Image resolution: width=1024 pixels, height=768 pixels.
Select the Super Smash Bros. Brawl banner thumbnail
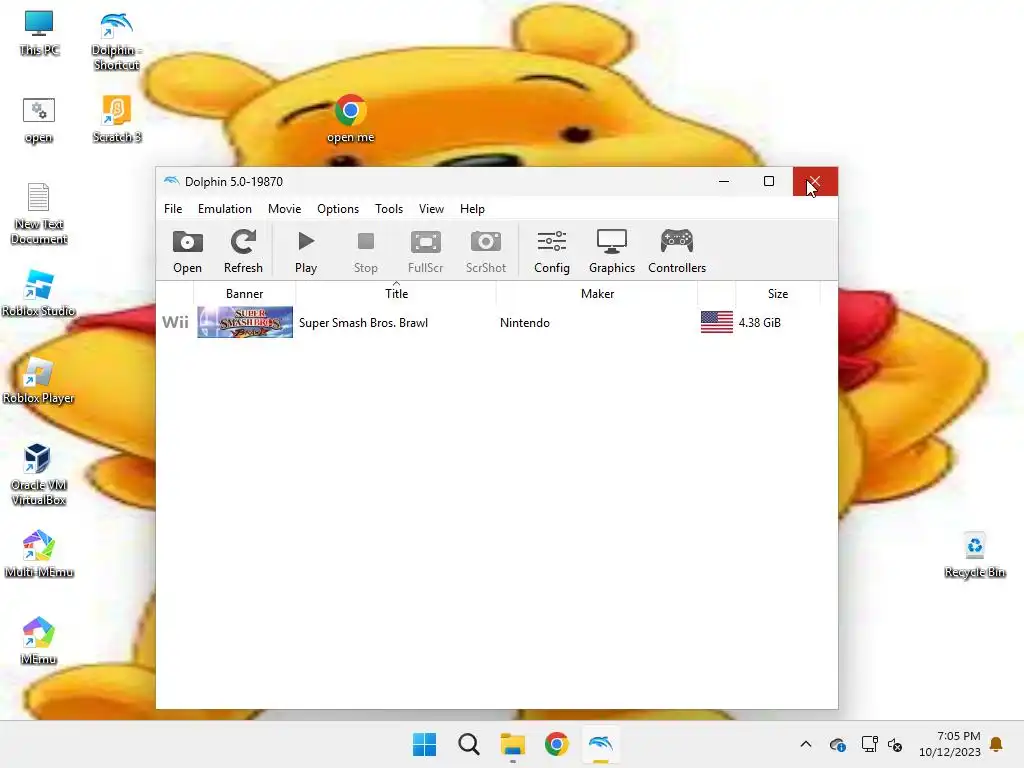pyautogui.click(x=245, y=322)
